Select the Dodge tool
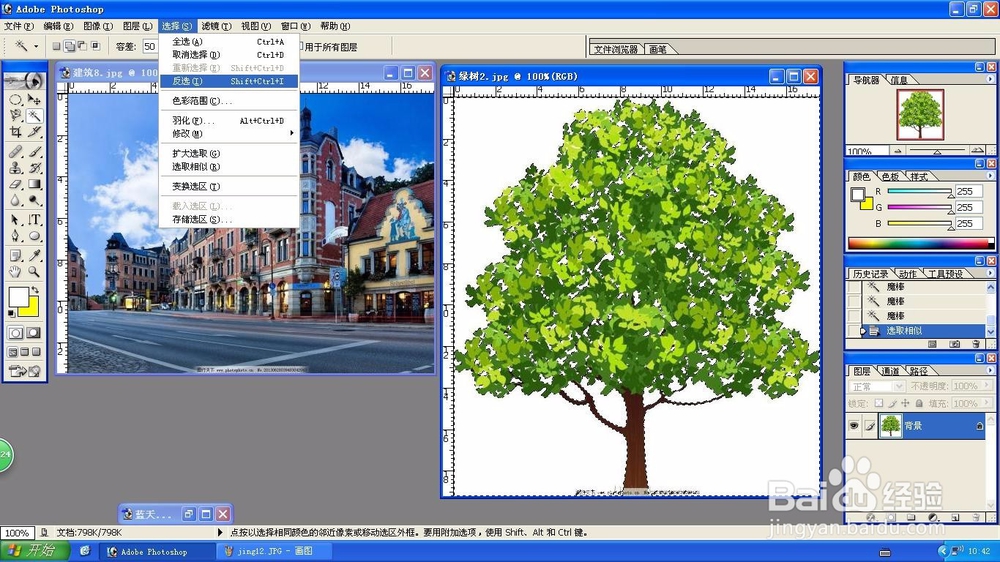Viewport: 1000px width, 562px height. coord(34,200)
